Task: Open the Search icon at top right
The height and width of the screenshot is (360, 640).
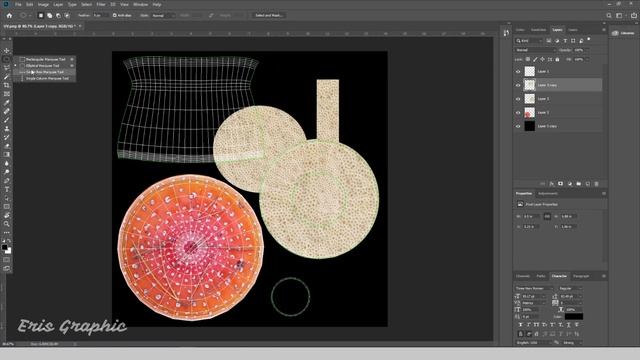Action: click(609, 16)
